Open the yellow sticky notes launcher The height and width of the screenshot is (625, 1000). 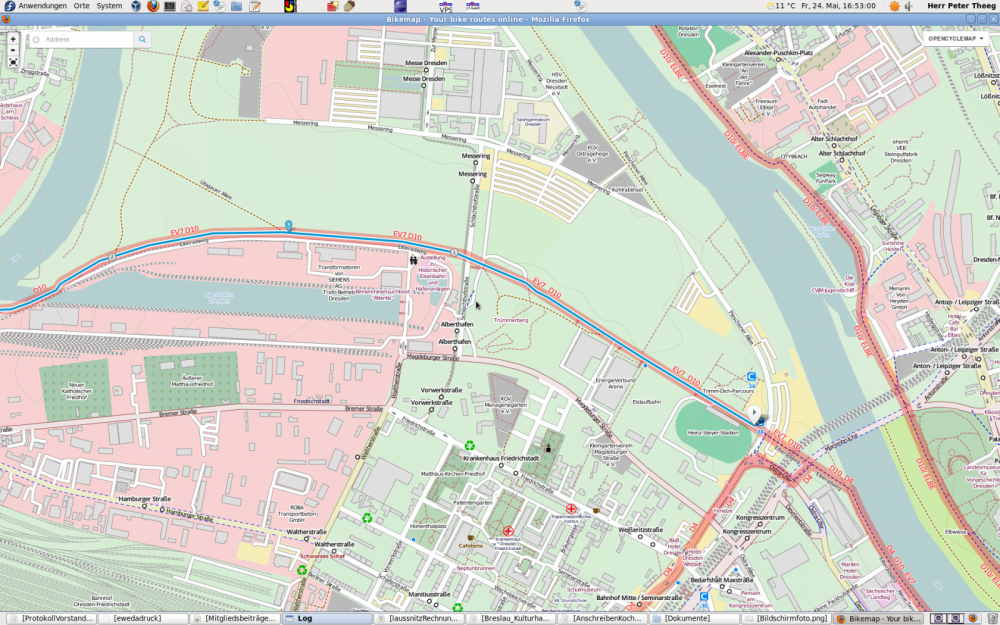pos(203,6)
